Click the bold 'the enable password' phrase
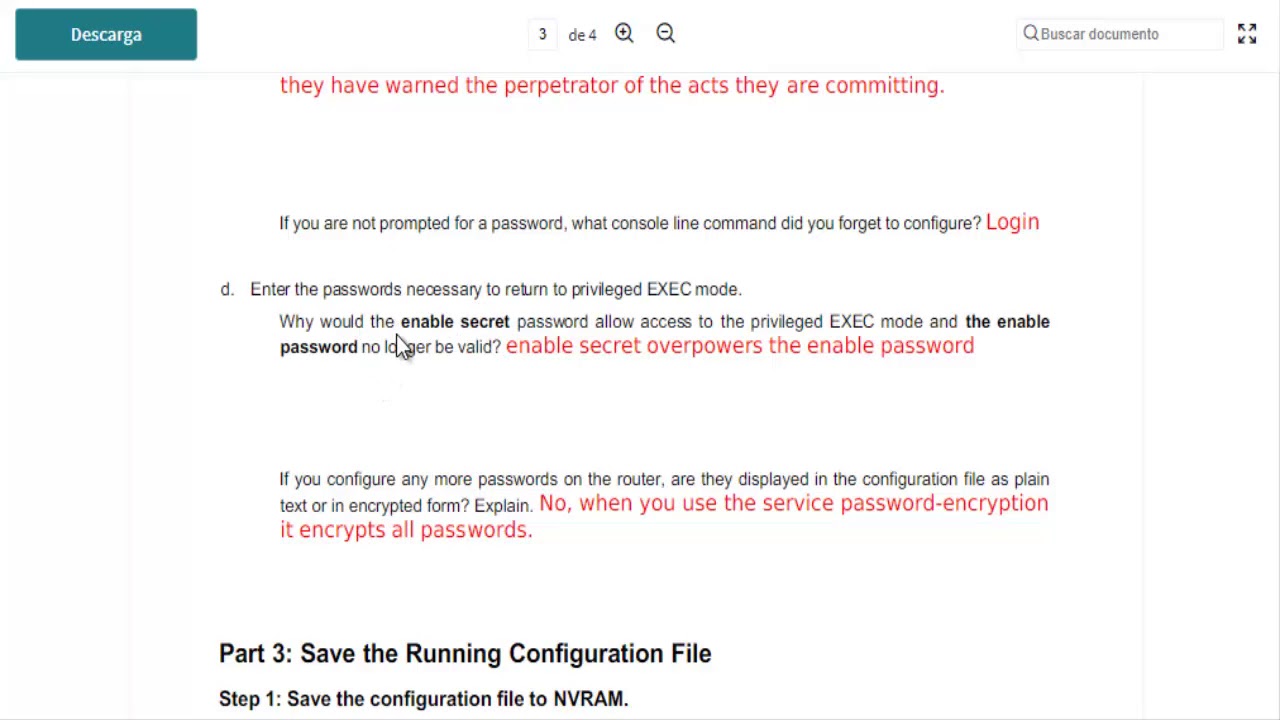Image resolution: width=1280 pixels, height=720 pixels. (1006, 322)
